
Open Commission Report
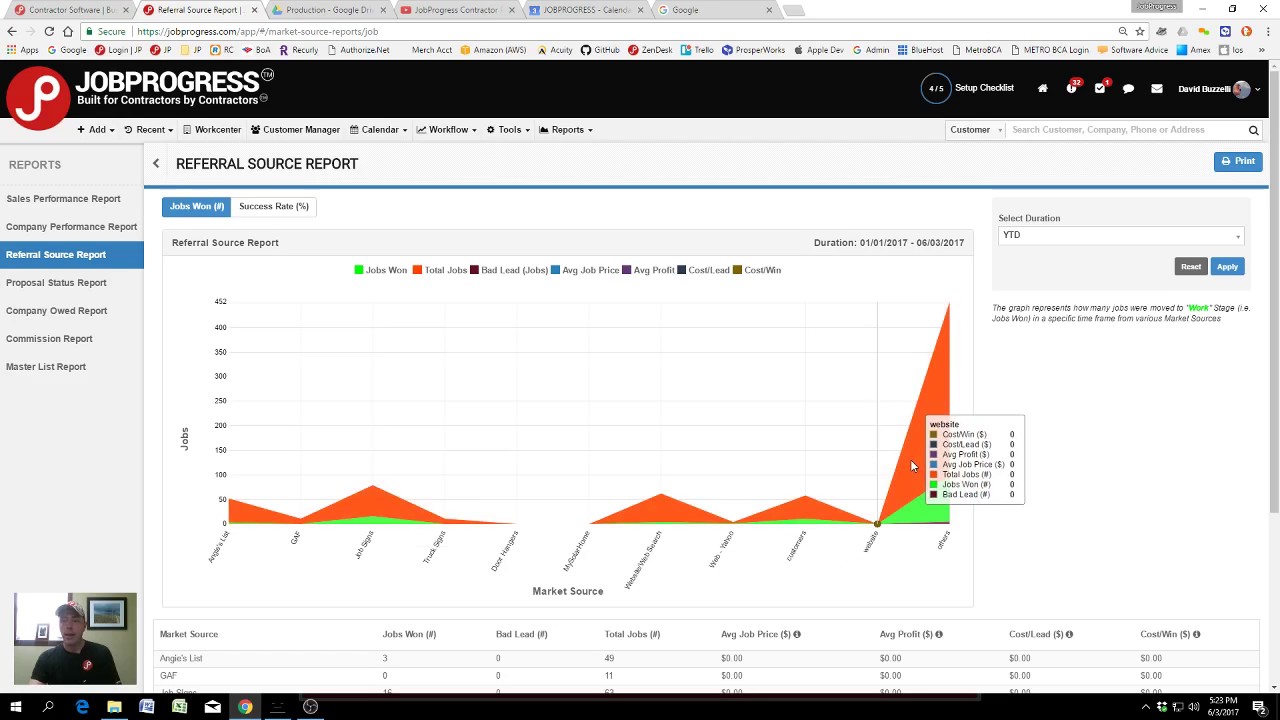(49, 339)
